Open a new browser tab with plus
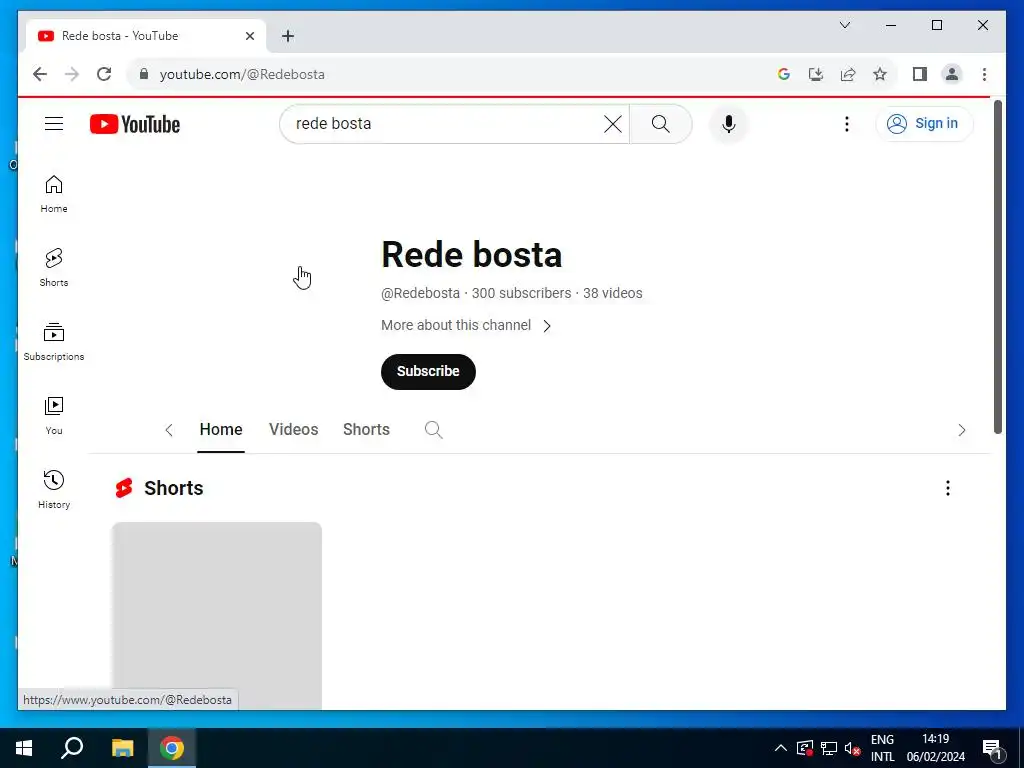The height and width of the screenshot is (768, 1024). click(x=288, y=36)
